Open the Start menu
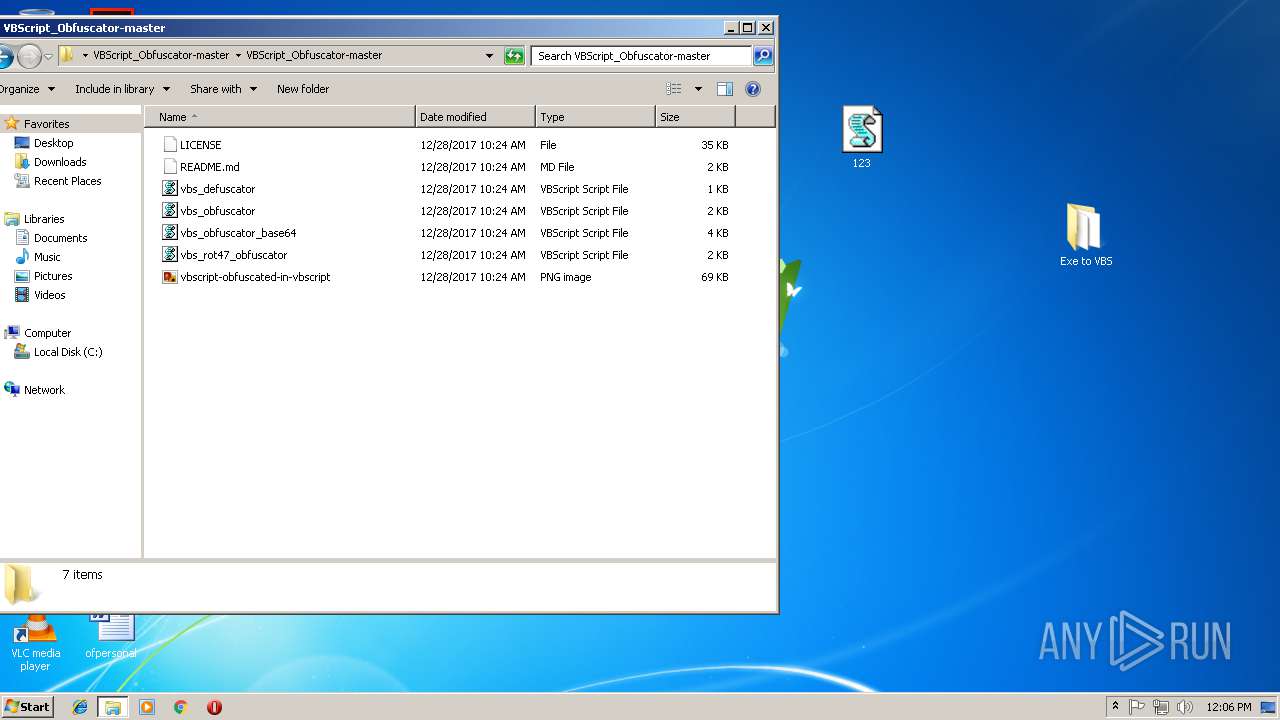The width and height of the screenshot is (1280, 720). pyautogui.click(x=27, y=707)
